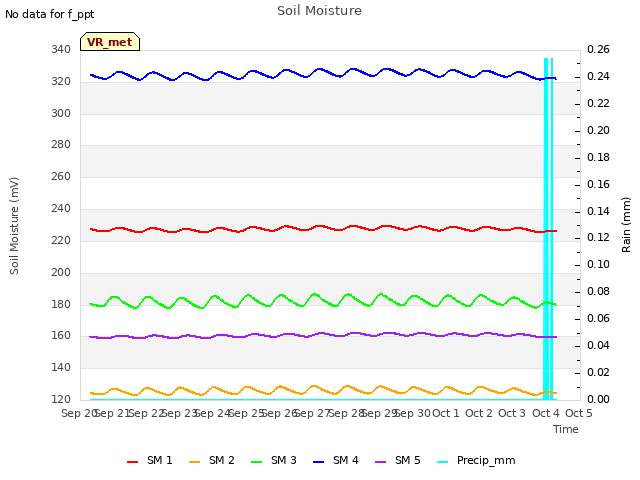
Task: Click the Oct 3 x-axis tick label
Action: pyautogui.click(x=512, y=413)
